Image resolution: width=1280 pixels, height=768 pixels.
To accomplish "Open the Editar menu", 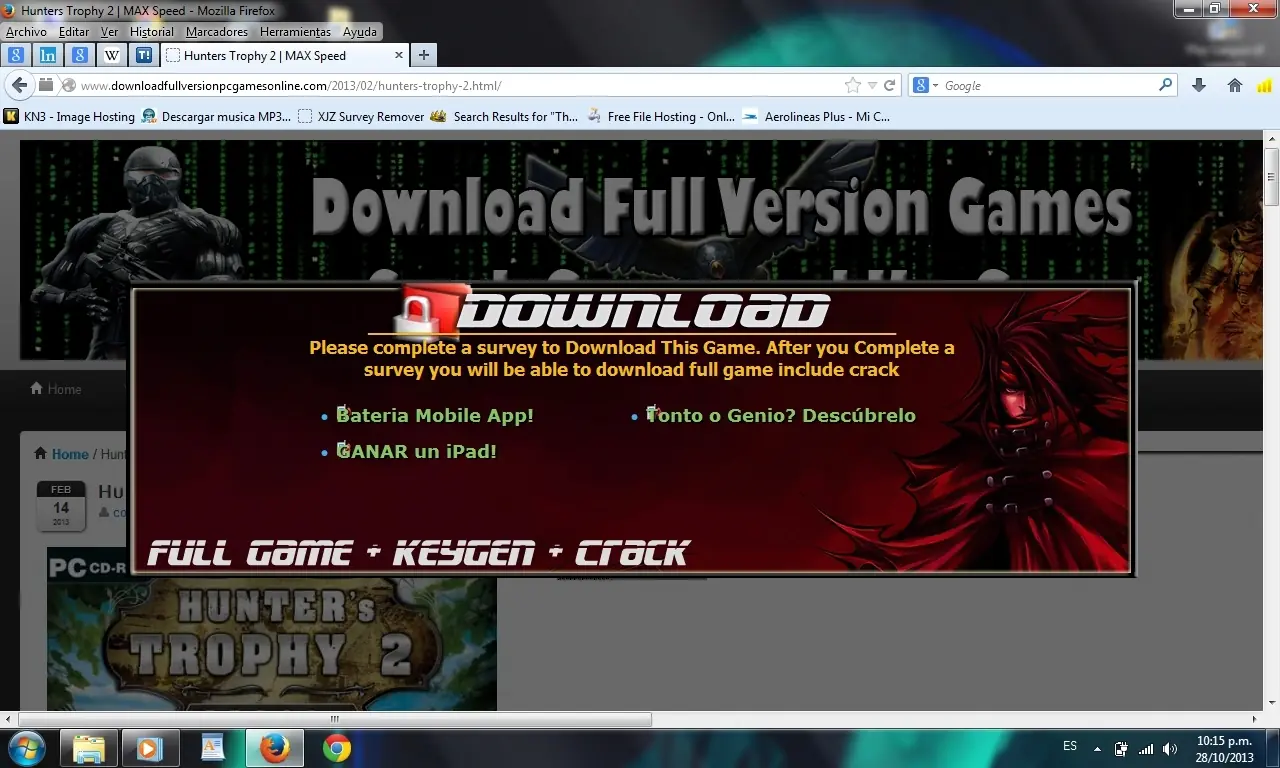I will (x=74, y=32).
